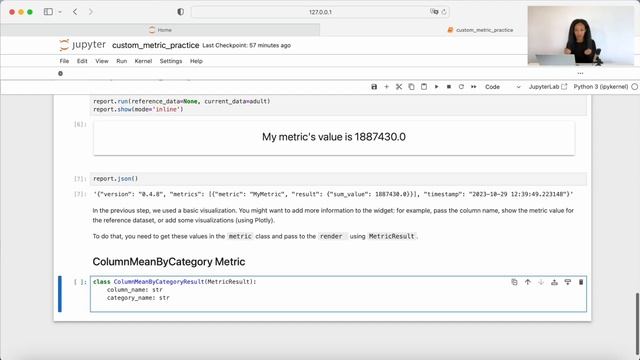Focus the 127.0.0.1 address bar
Viewport: 640px width, 360px height.
[x=320, y=12]
